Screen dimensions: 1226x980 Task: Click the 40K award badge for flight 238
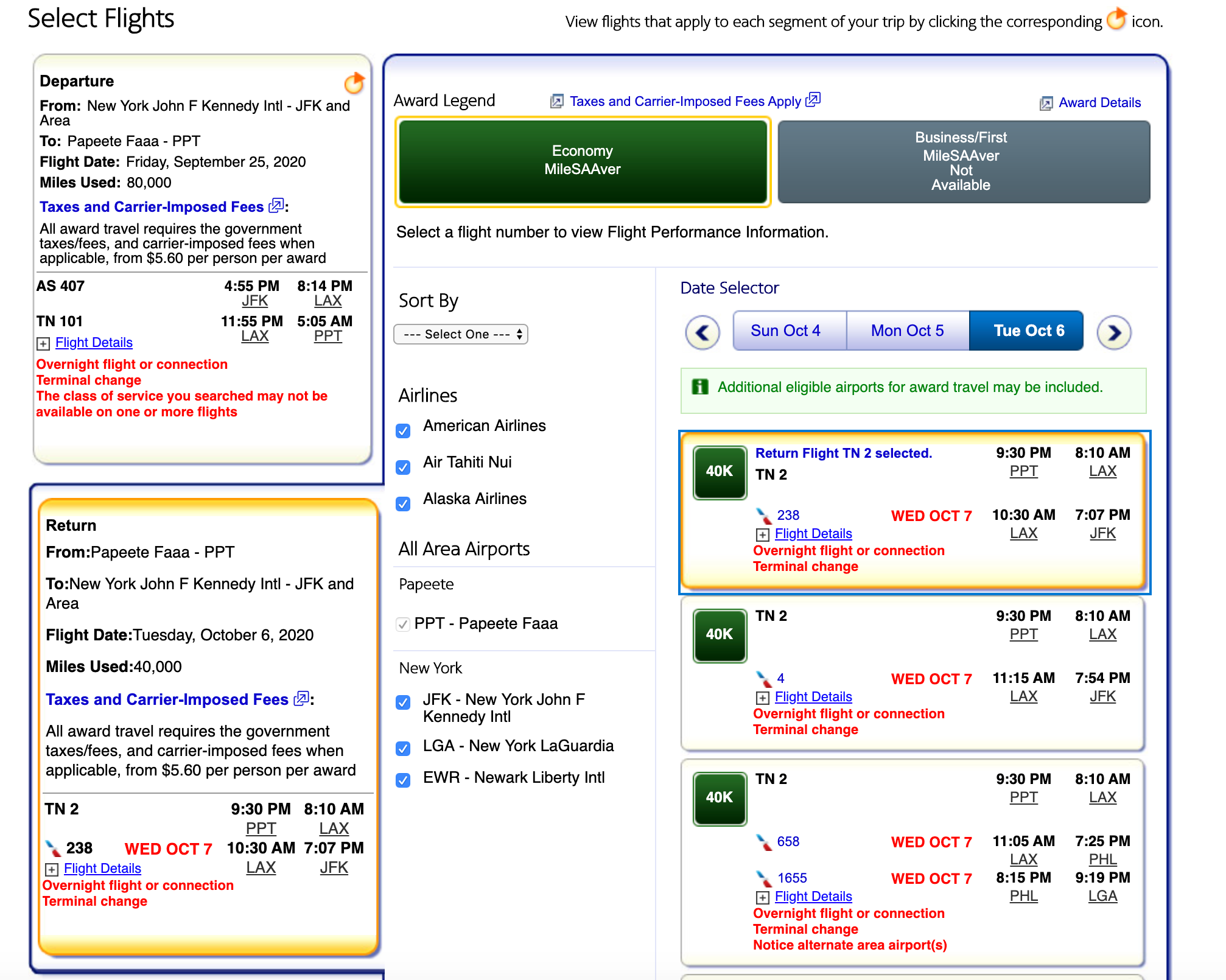719,472
